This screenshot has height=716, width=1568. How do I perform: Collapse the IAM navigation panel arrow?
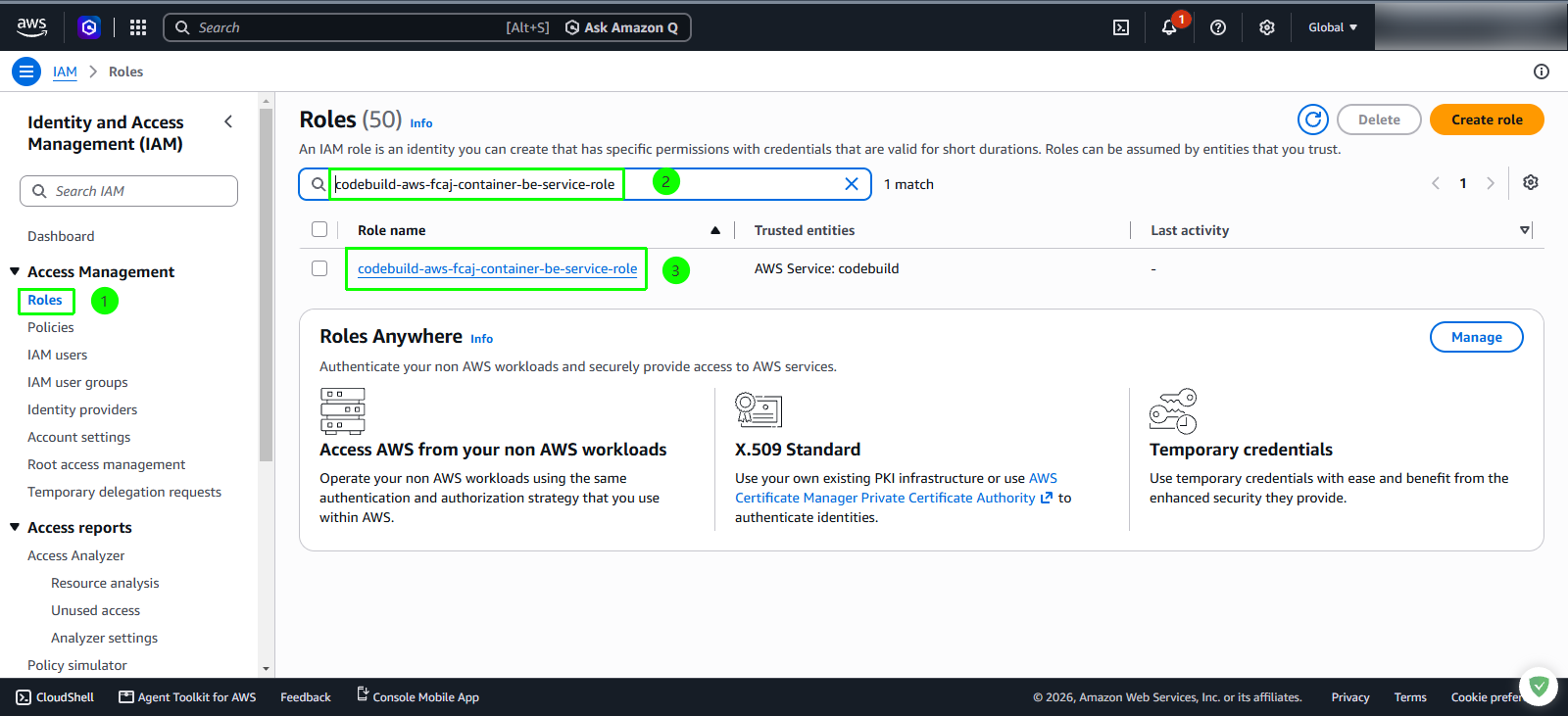click(228, 121)
